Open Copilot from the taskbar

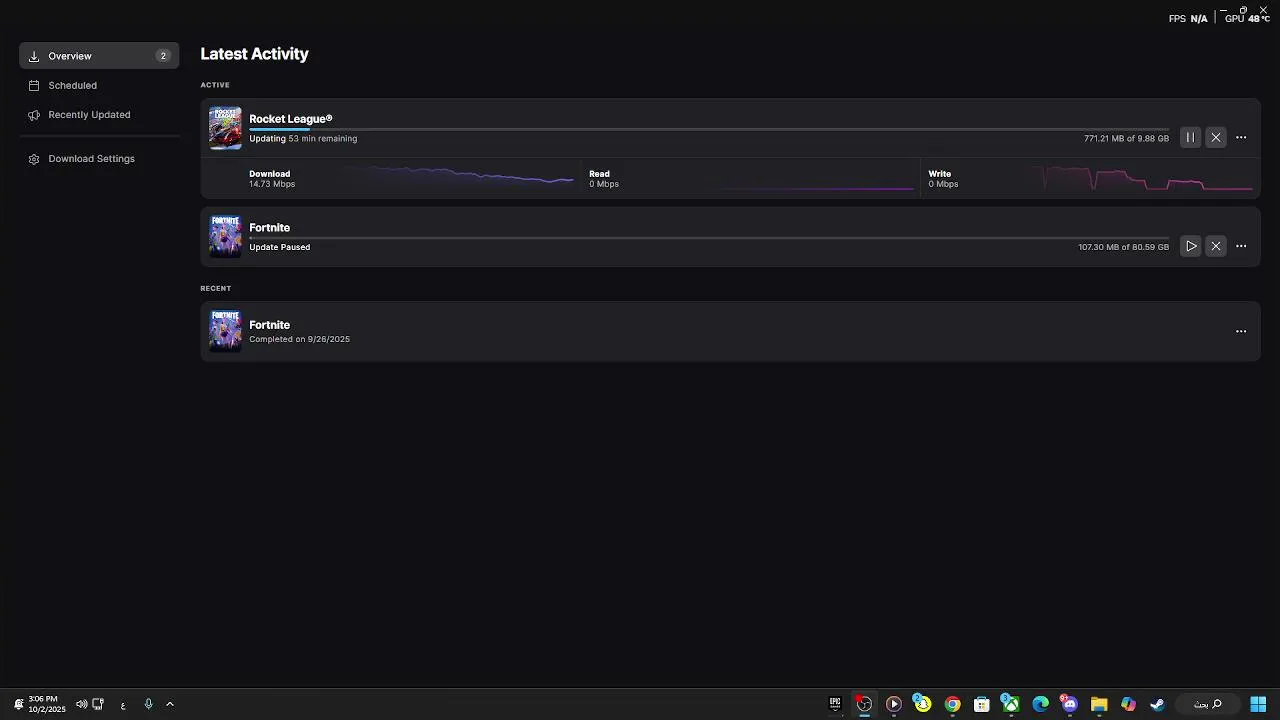1128,704
